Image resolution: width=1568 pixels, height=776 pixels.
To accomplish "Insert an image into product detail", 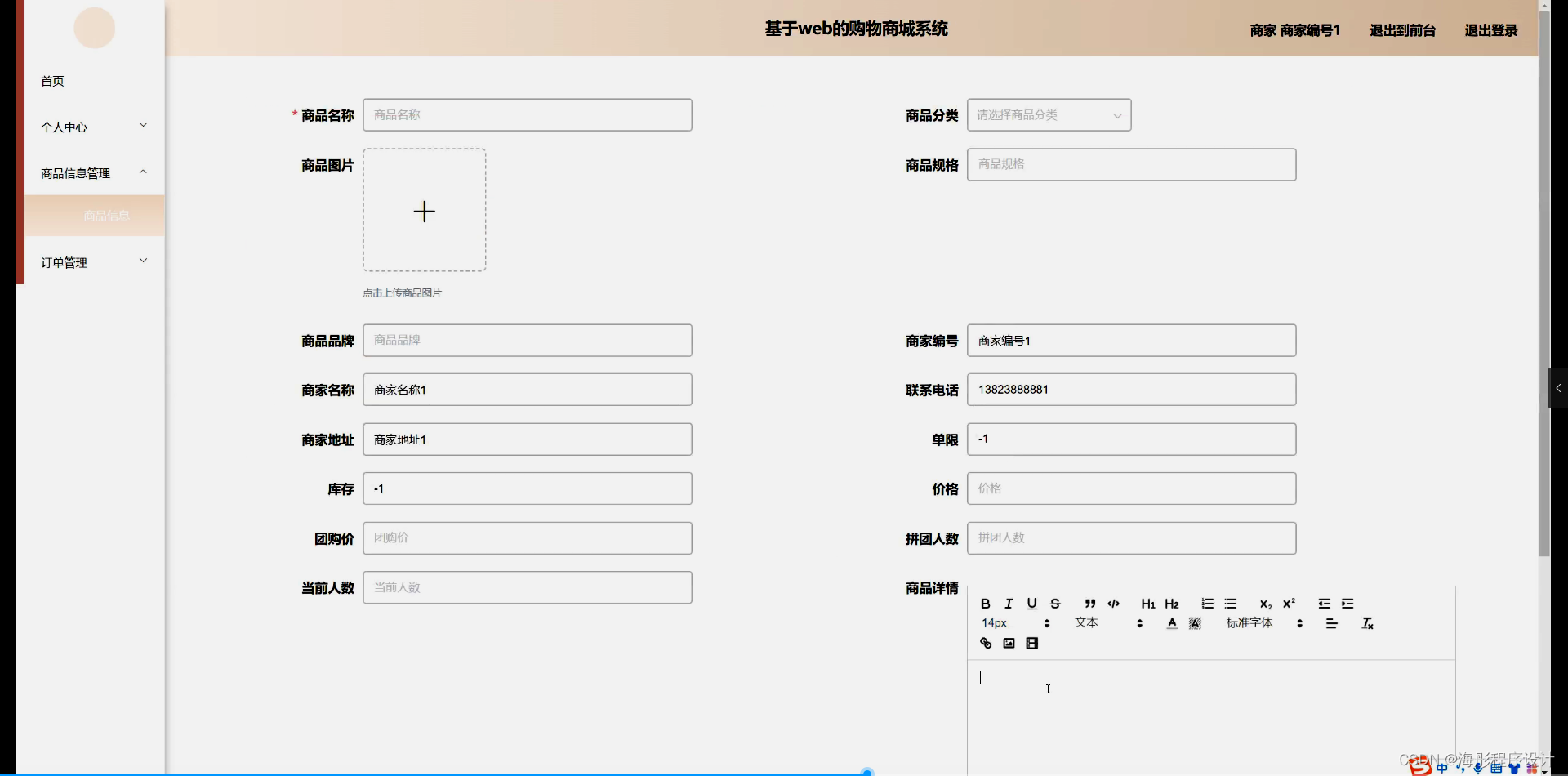I will point(1009,643).
